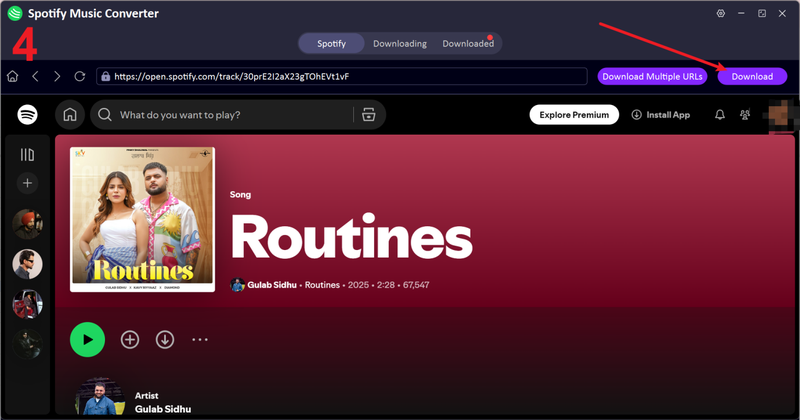
Task: Go to browser home page icon
Action: [x=13, y=76]
